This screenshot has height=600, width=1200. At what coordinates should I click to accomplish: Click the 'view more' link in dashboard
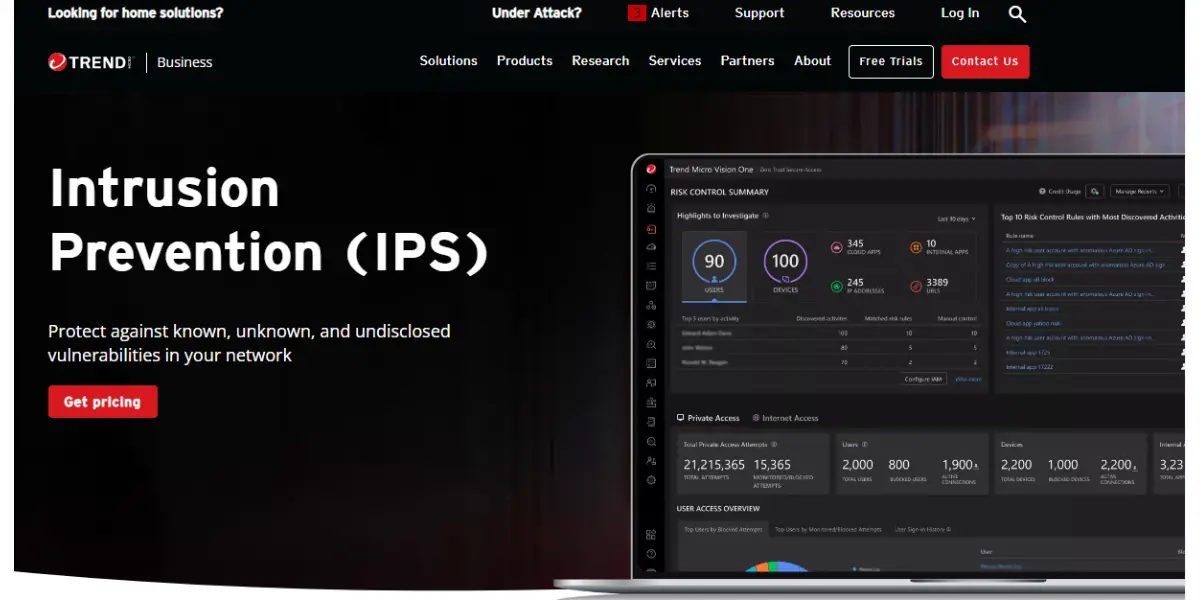pos(968,379)
